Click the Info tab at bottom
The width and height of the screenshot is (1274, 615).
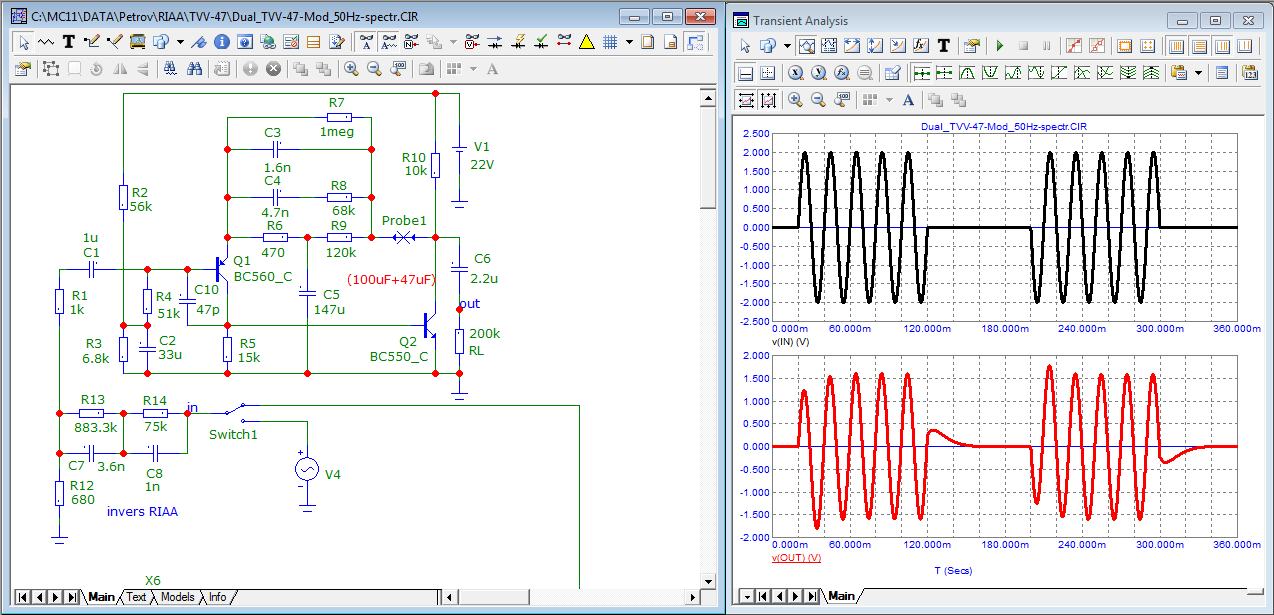217,597
